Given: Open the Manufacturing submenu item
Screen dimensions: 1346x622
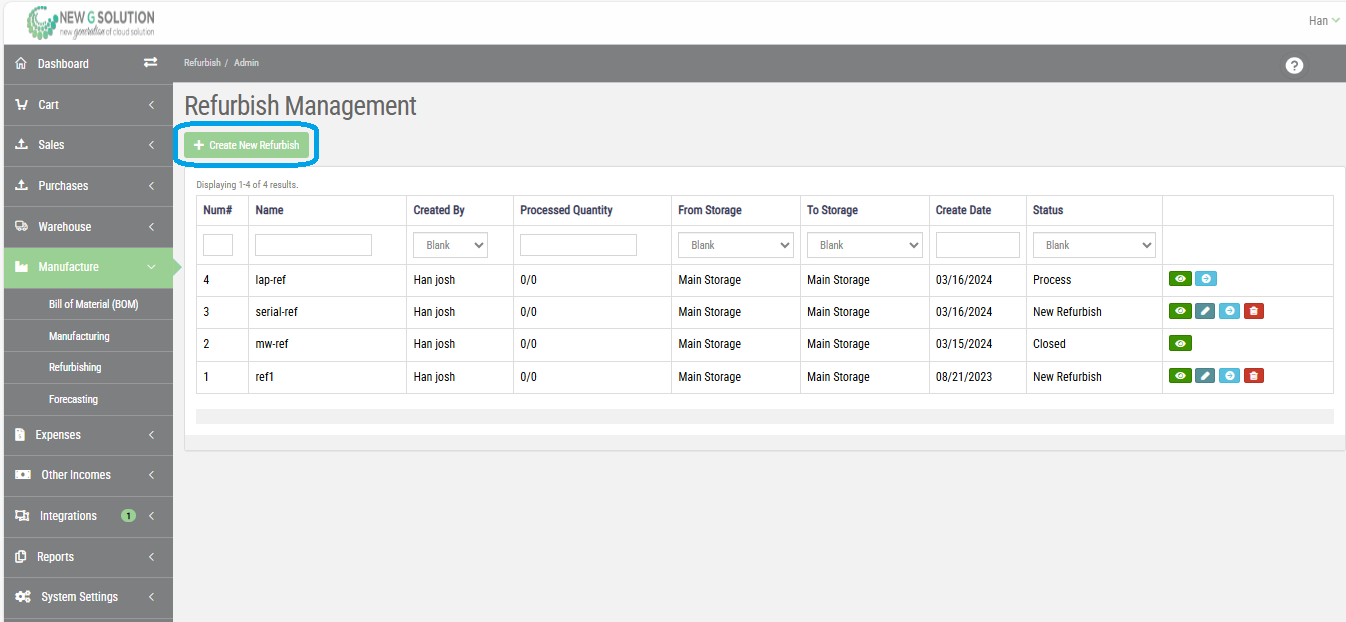Looking at the screenshot, I should pos(79,336).
